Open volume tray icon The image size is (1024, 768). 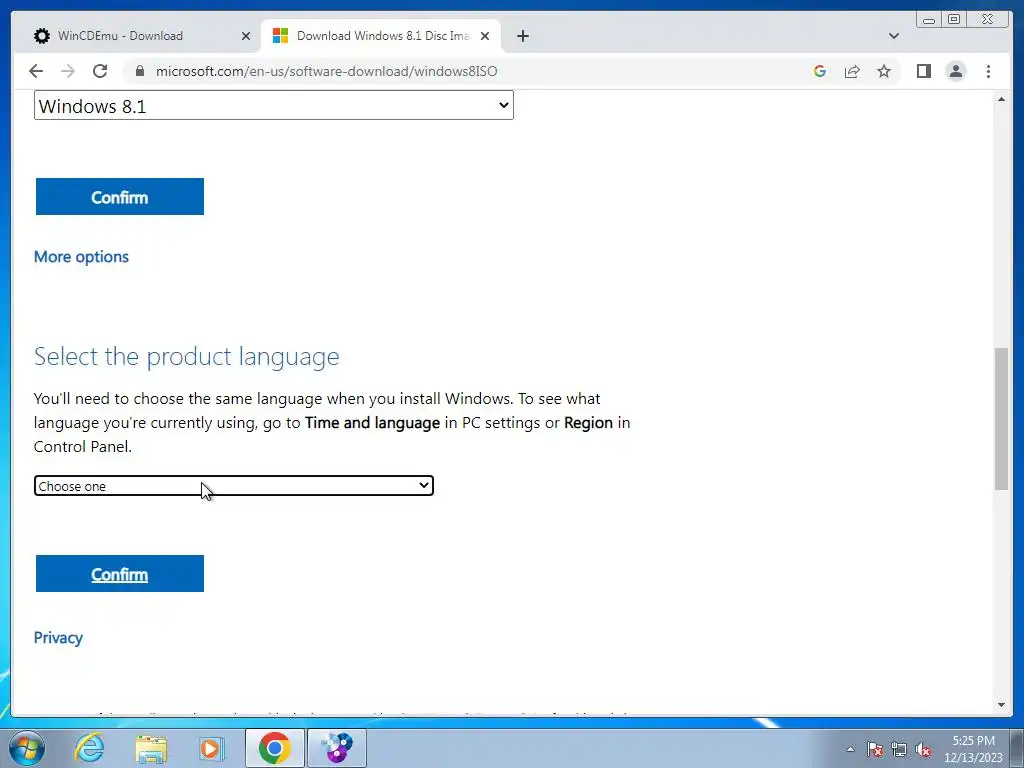tap(923, 749)
